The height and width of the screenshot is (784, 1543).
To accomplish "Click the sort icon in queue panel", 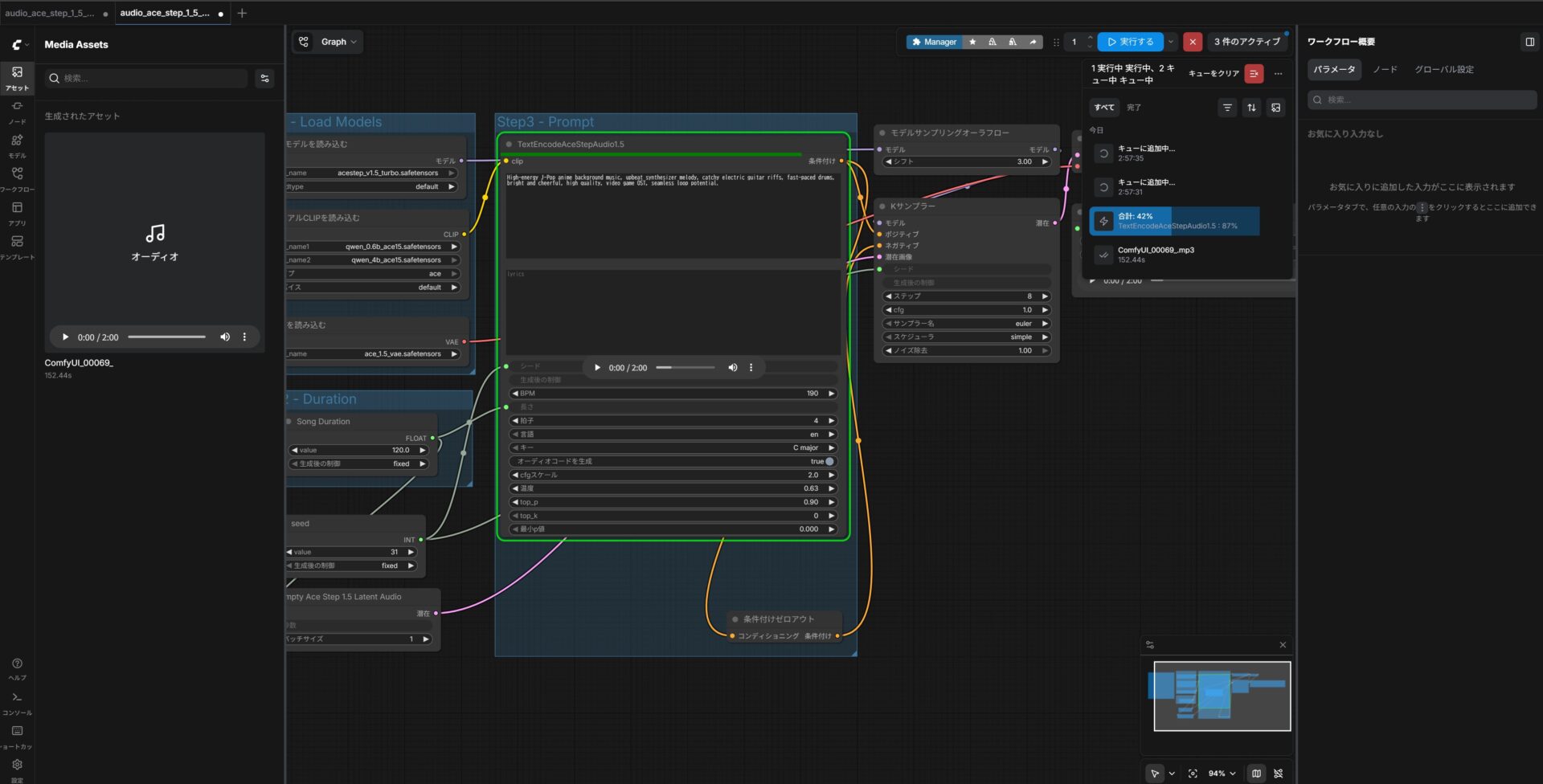I will (x=1251, y=108).
